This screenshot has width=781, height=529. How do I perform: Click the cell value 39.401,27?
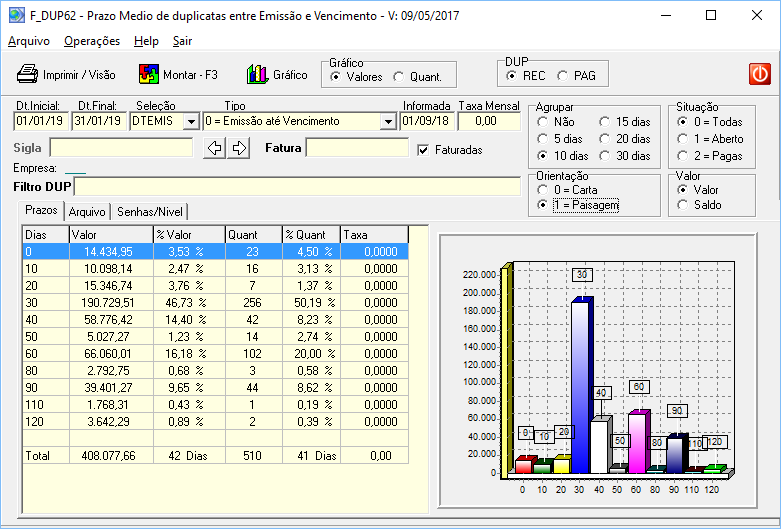coord(111,388)
